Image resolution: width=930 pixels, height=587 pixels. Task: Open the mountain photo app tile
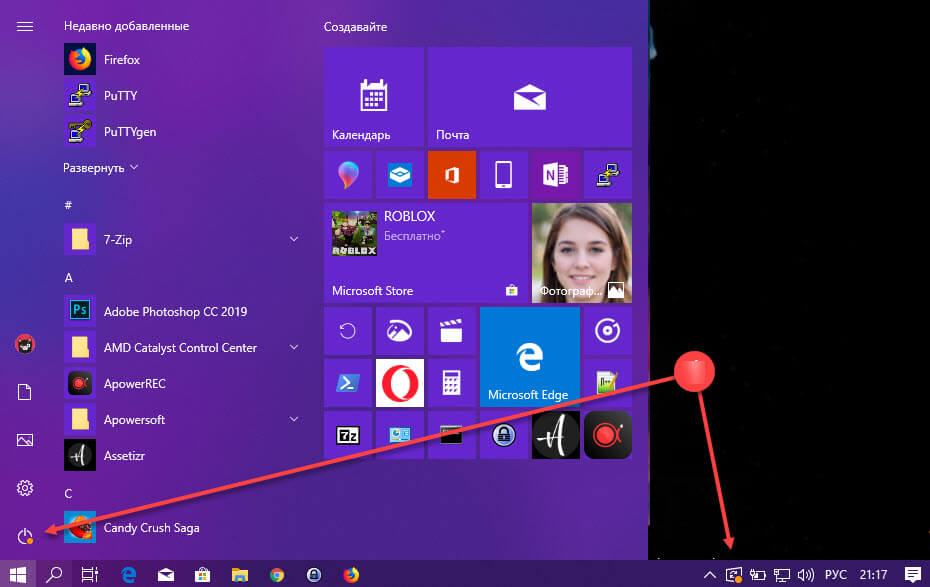400,331
